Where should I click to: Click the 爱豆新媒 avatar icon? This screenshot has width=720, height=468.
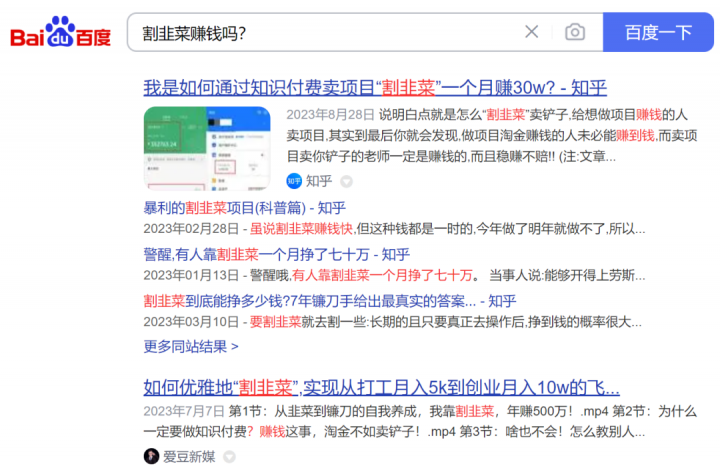click(x=151, y=456)
